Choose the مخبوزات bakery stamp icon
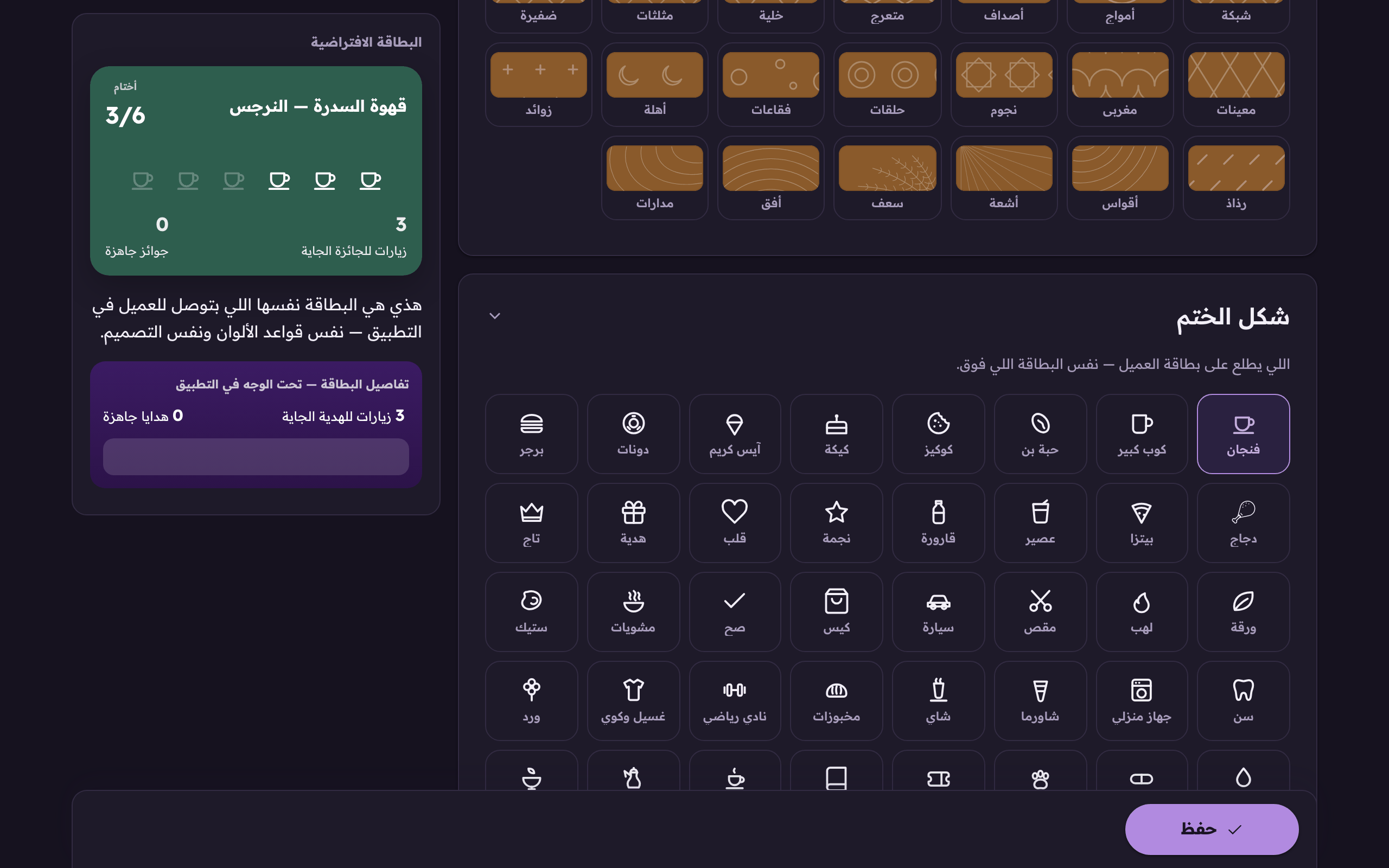 pos(836,701)
